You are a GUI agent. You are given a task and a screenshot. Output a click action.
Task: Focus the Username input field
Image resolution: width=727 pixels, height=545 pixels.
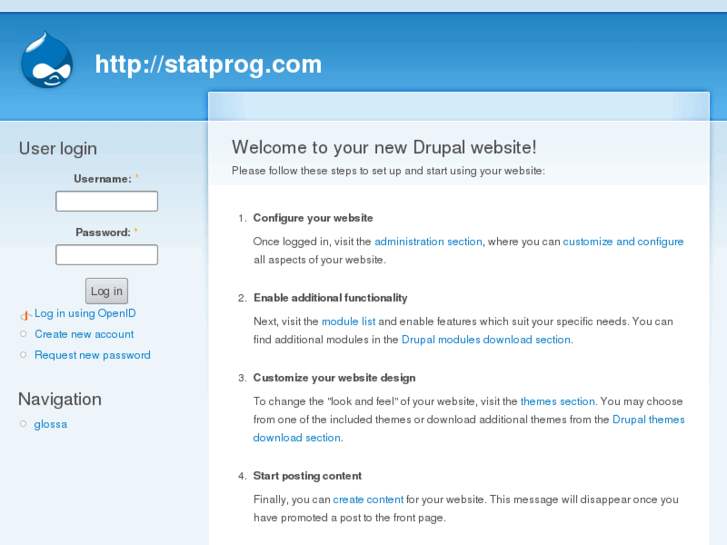107,201
